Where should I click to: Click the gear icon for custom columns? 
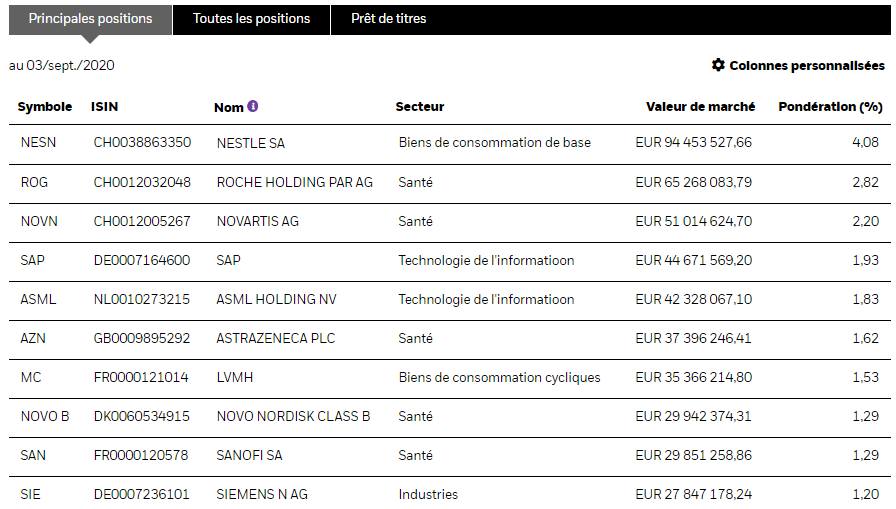pyautogui.click(x=718, y=65)
